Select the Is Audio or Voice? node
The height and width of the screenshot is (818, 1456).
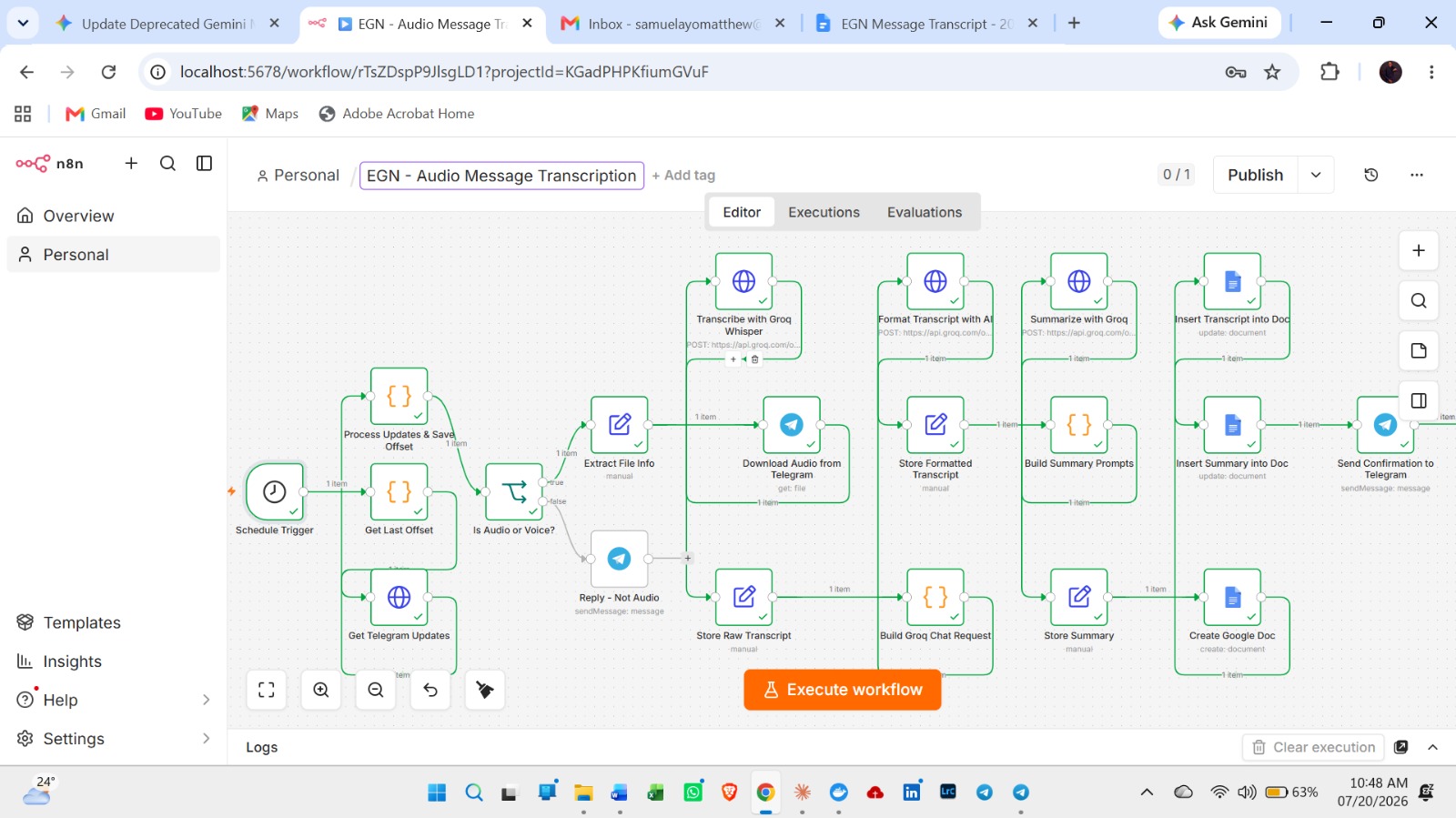point(514,491)
